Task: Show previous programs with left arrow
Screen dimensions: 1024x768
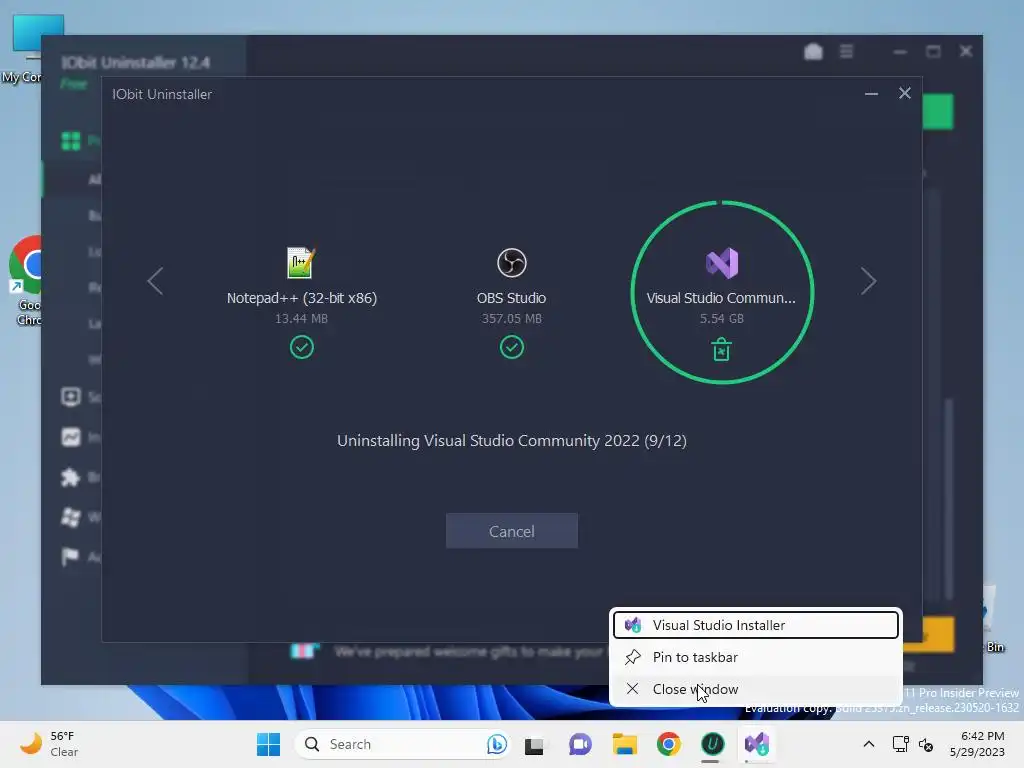Action: tap(155, 281)
